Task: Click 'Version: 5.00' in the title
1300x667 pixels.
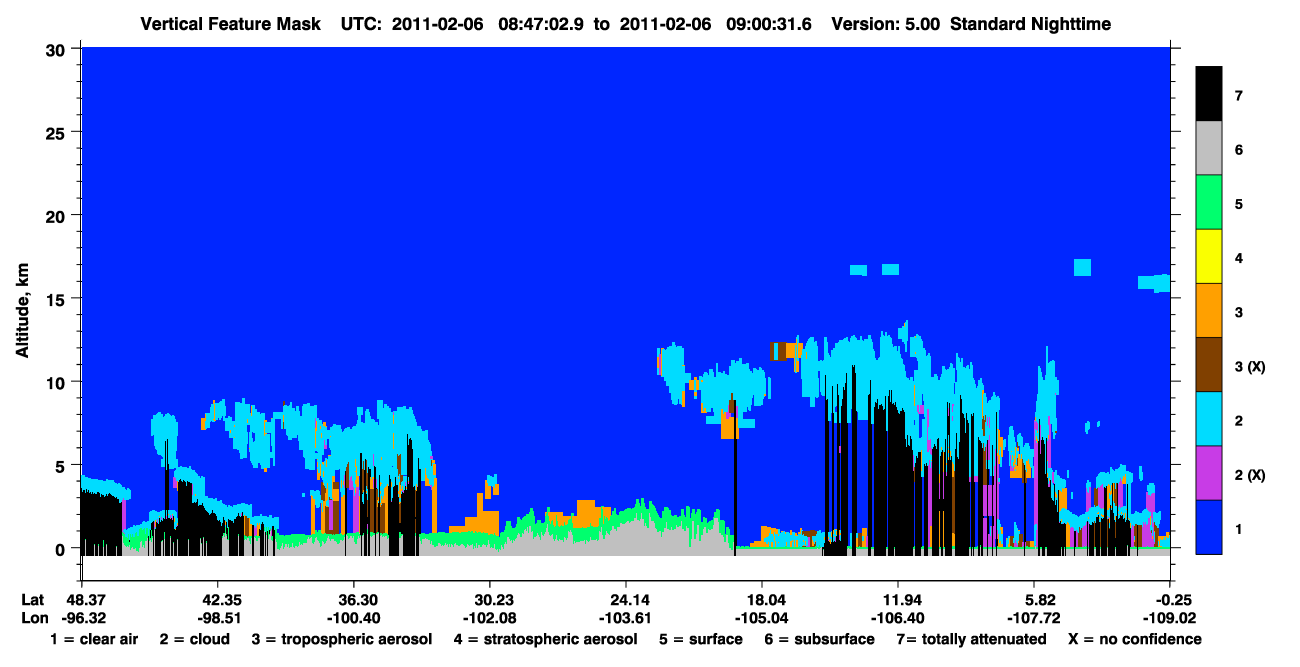Action: click(885, 24)
